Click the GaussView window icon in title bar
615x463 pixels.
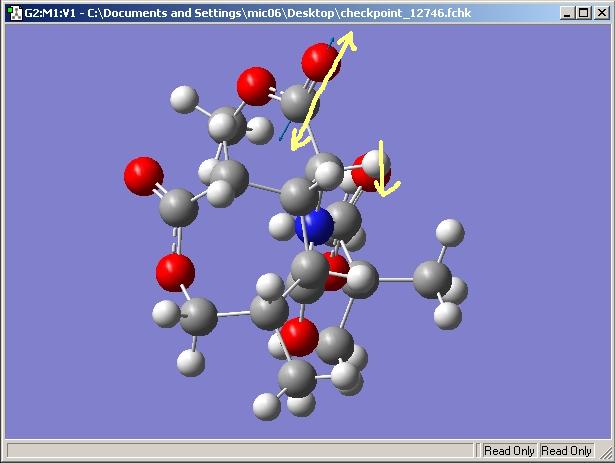point(15,13)
